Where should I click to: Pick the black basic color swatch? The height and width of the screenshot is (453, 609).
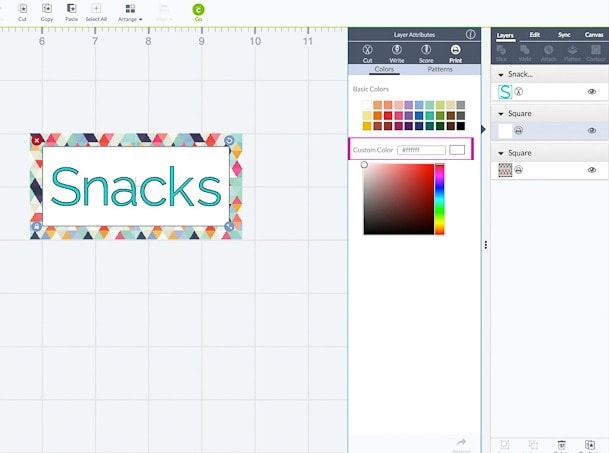(x=461, y=126)
